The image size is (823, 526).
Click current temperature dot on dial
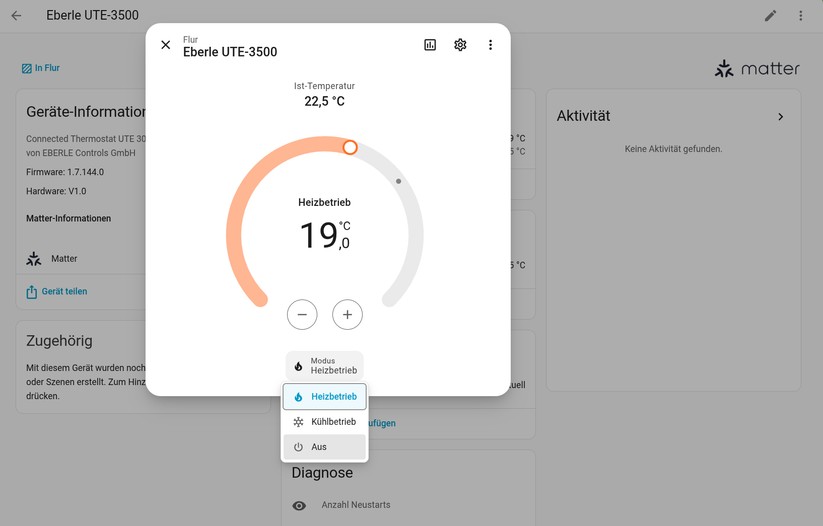398,181
